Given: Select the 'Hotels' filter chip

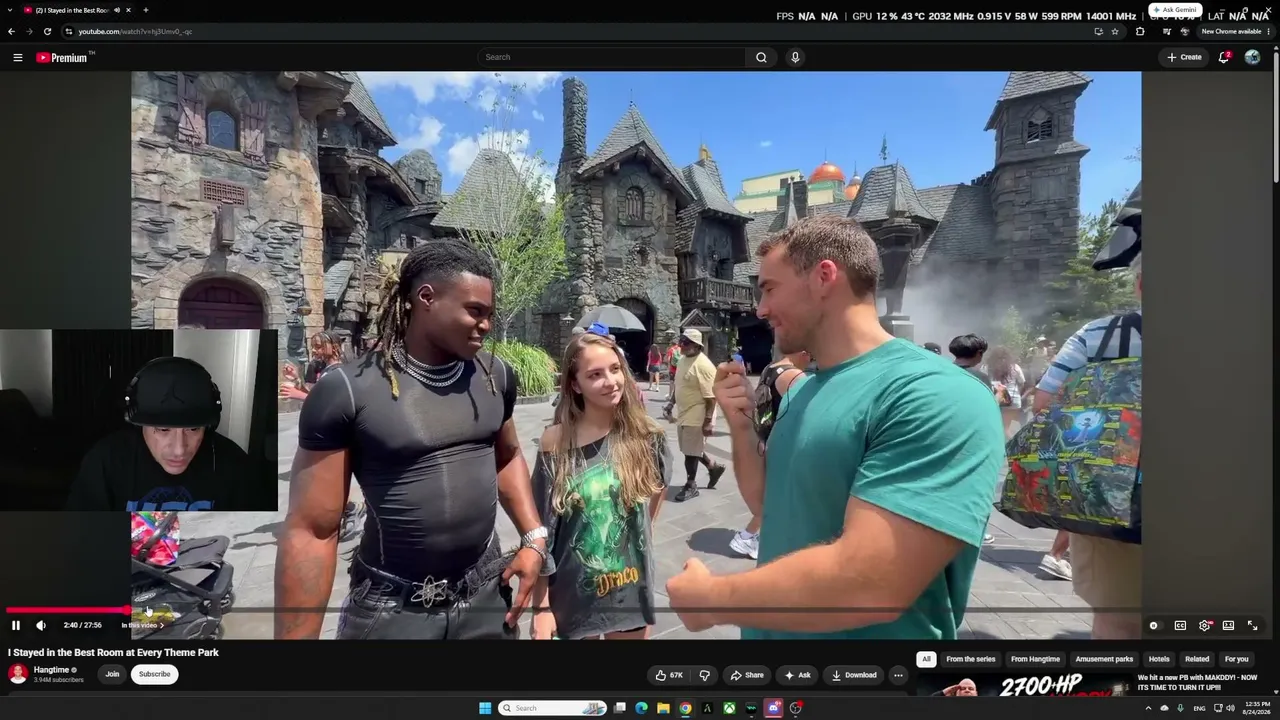Looking at the screenshot, I should [1159, 659].
